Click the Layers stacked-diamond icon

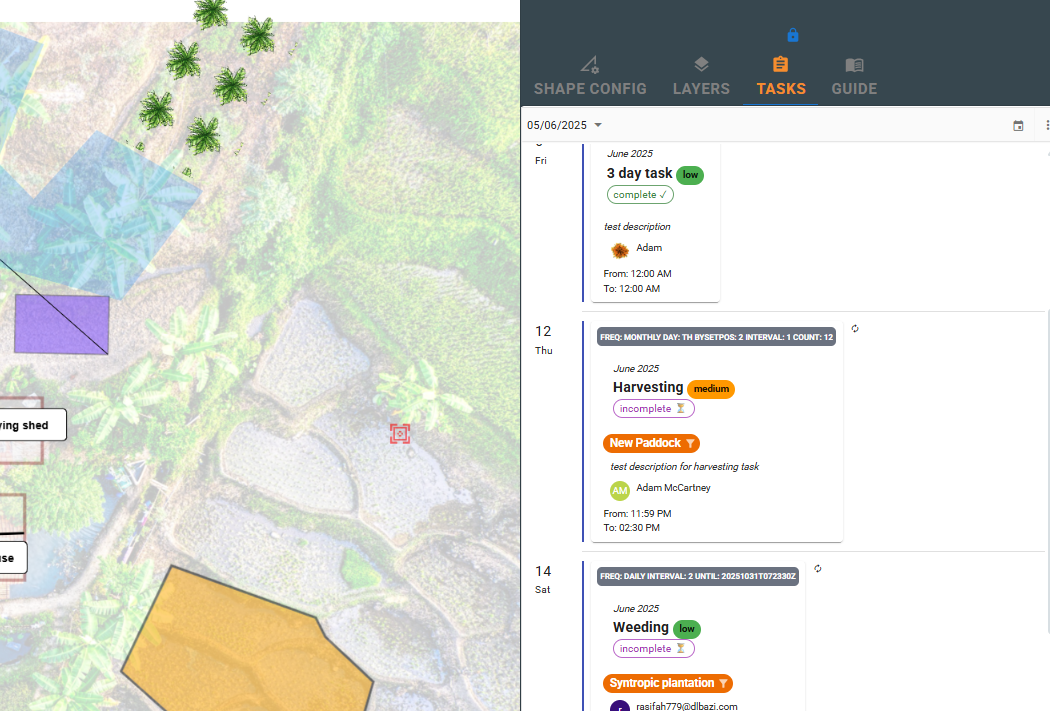[701, 63]
